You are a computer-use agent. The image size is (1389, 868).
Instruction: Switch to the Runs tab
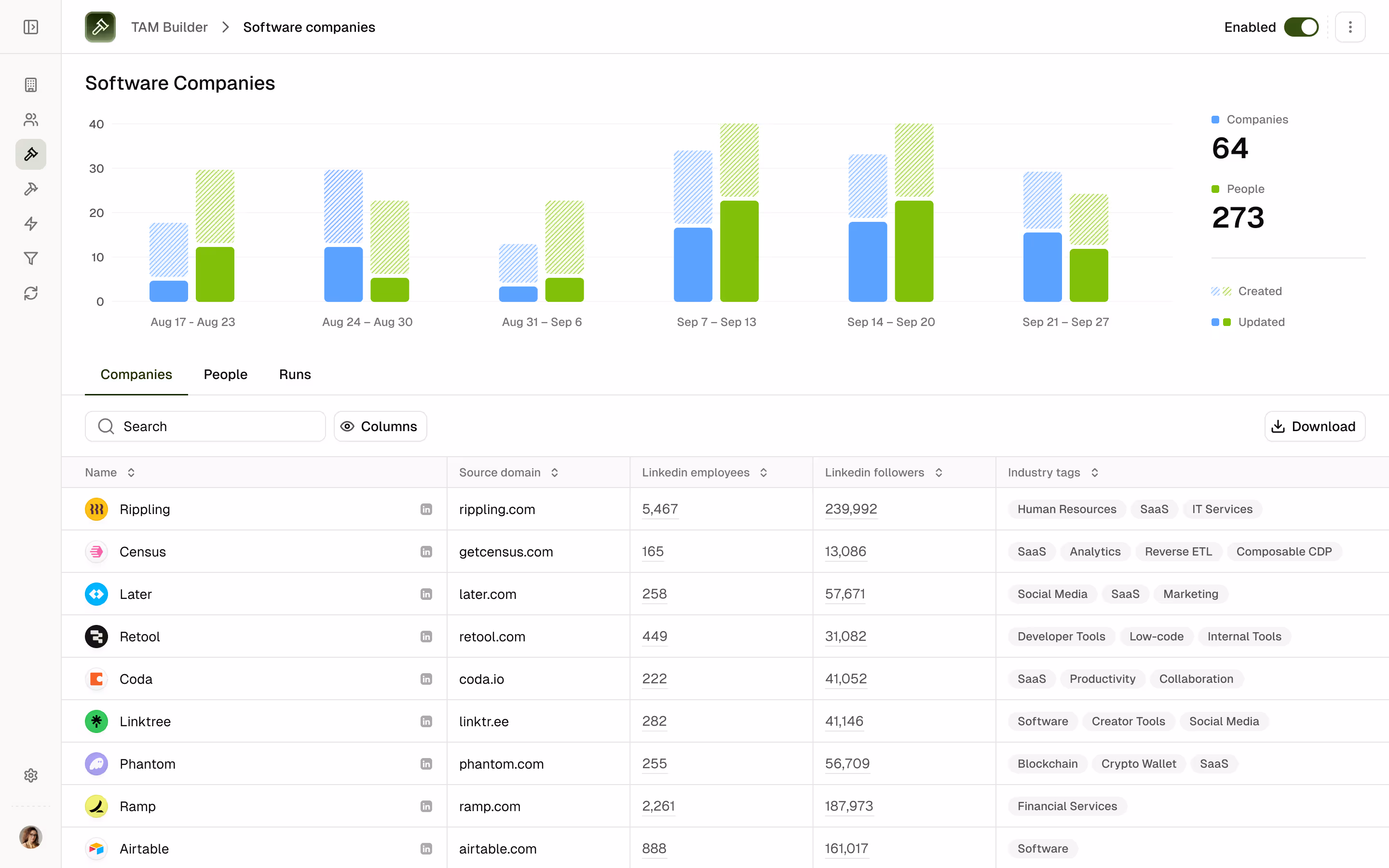tap(295, 374)
